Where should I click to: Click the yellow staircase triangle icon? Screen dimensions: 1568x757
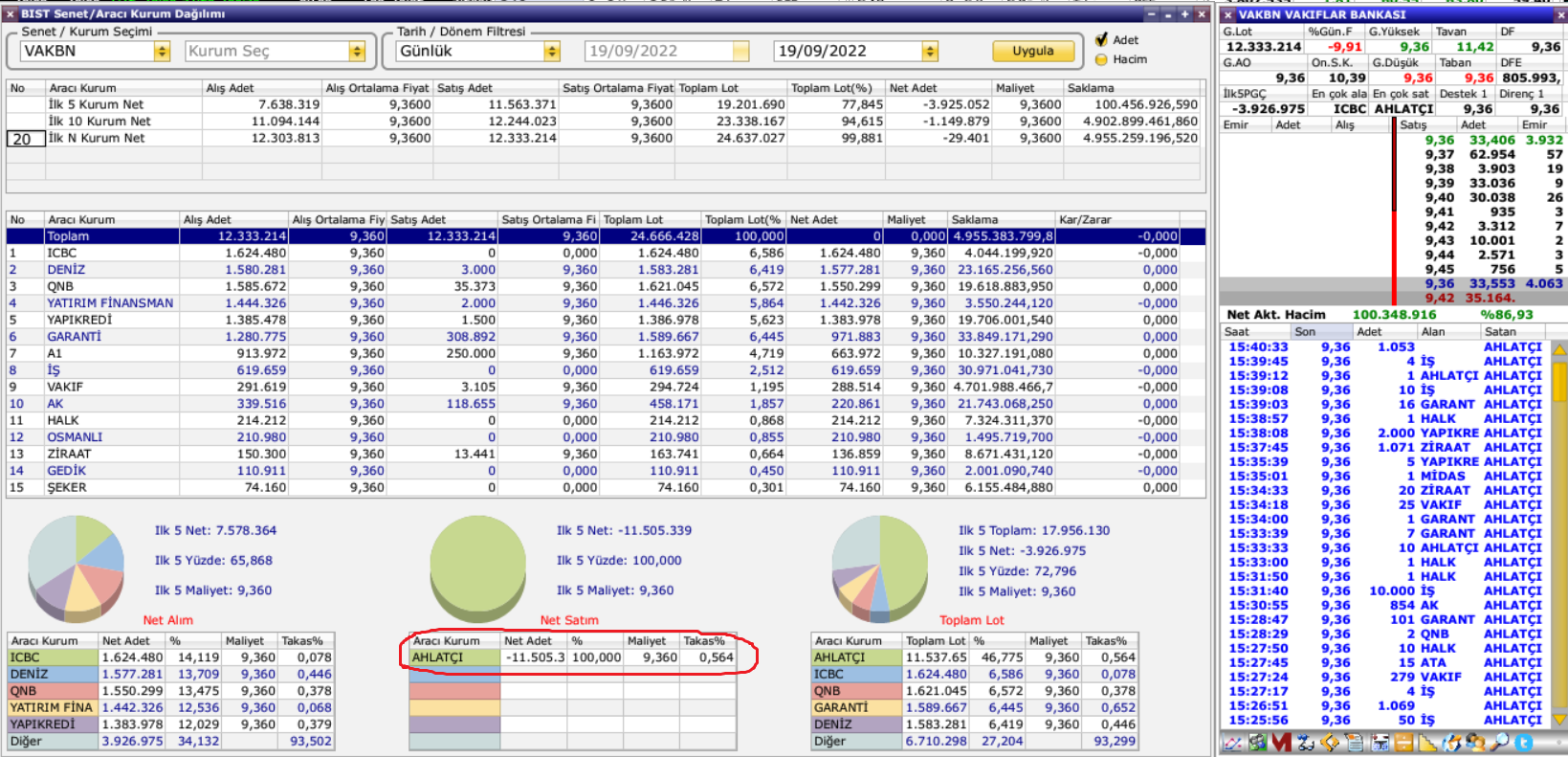[1427, 743]
